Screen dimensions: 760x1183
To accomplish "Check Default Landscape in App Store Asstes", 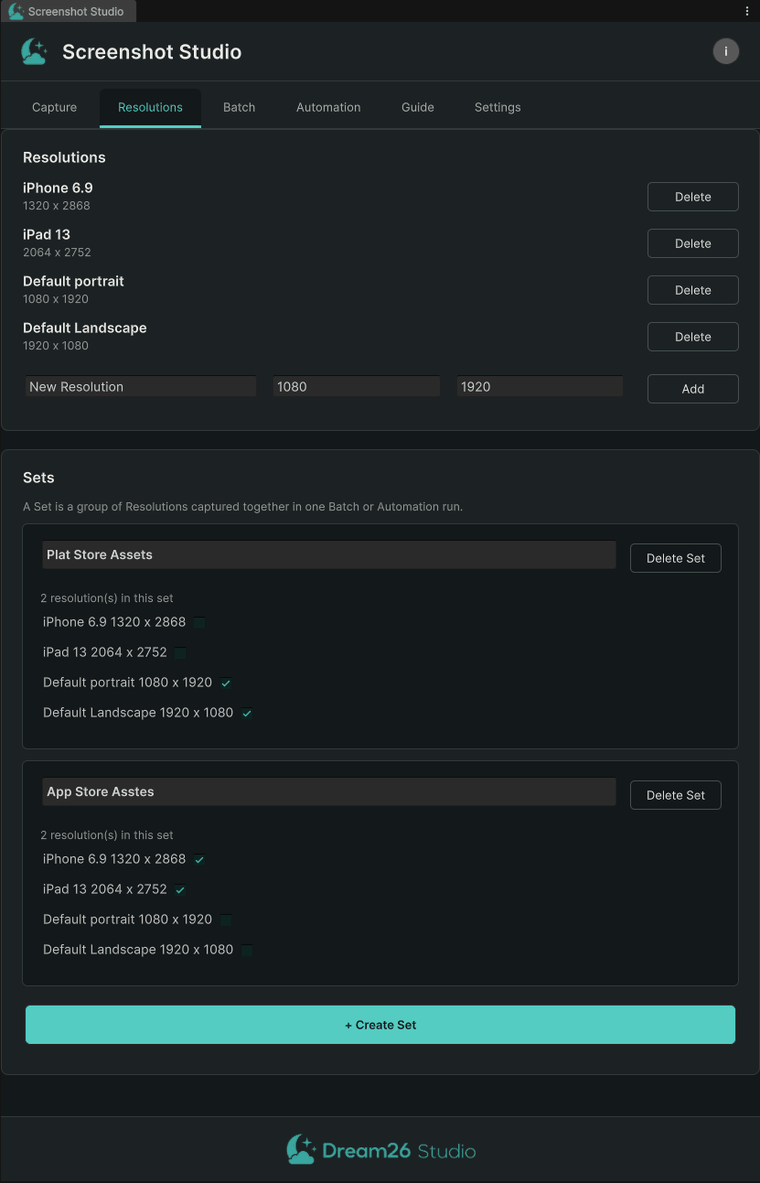I will coord(247,950).
